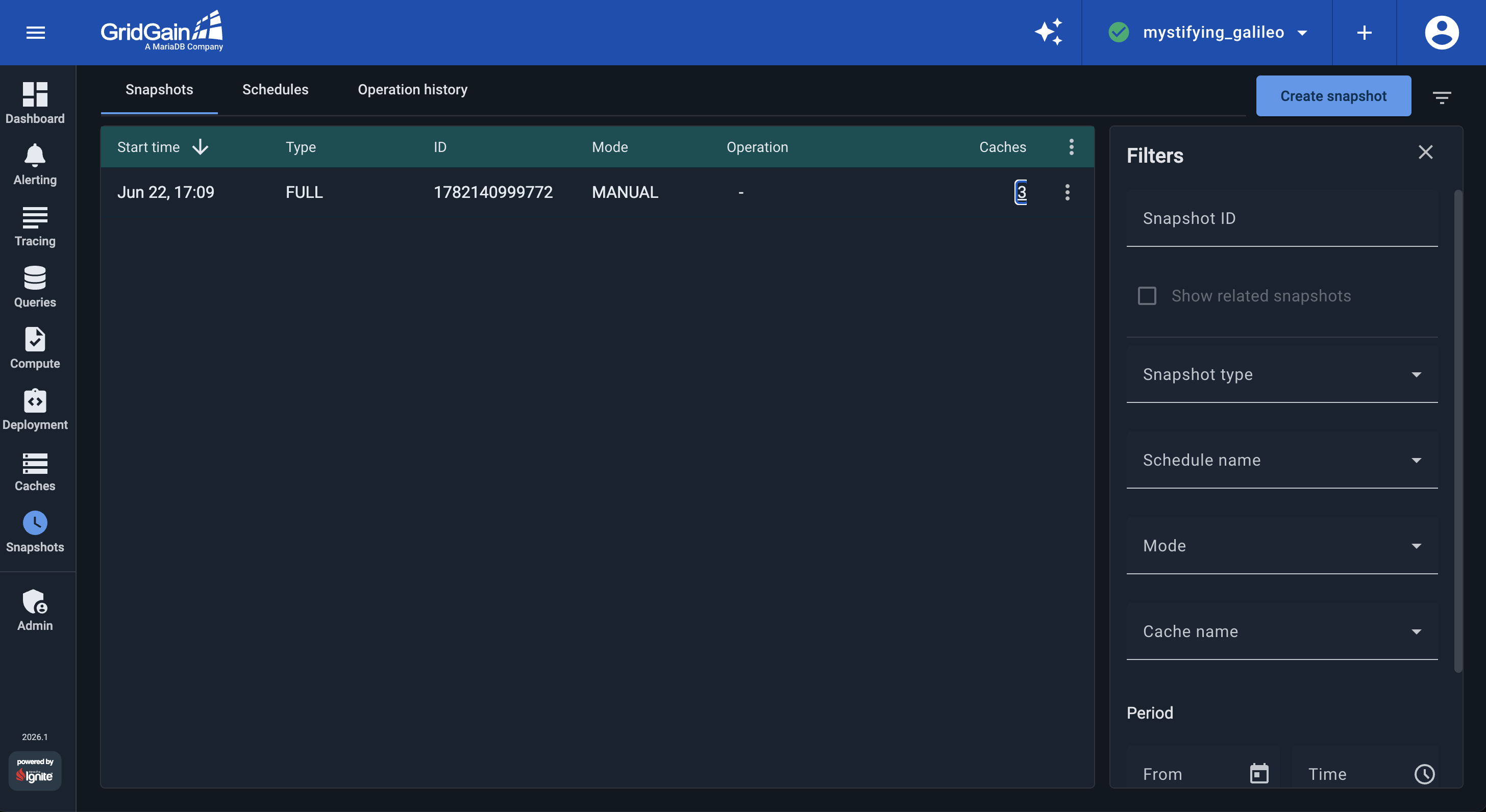Click the caches count link 3
Image resolution: width=1486 pixels, height=812 pixels.
click(1021, 192)
